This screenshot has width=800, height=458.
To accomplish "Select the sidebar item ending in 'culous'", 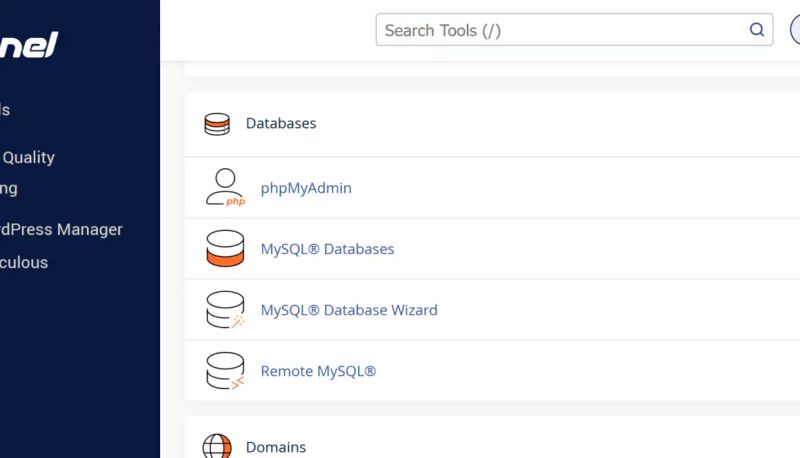I will point(24,263).
